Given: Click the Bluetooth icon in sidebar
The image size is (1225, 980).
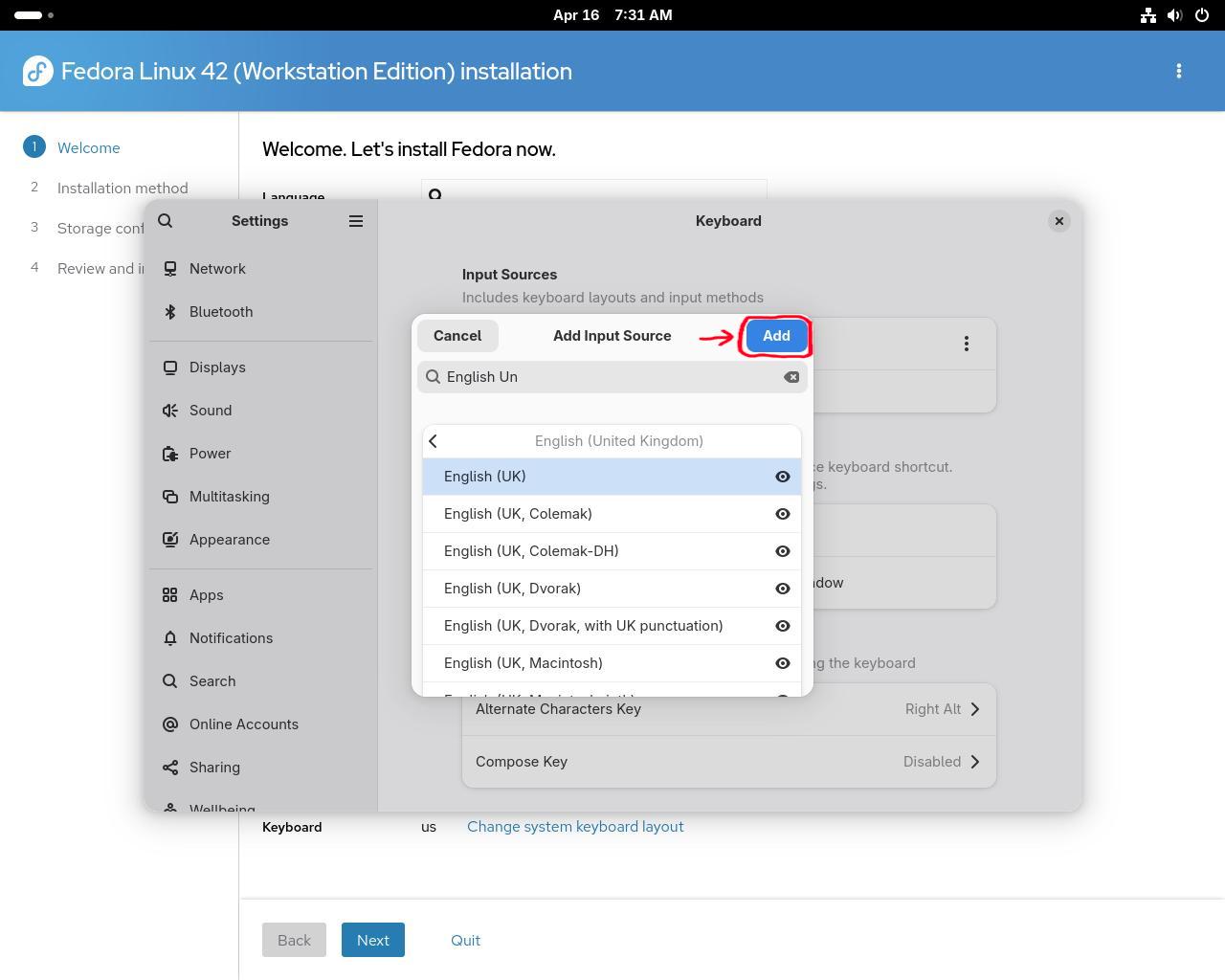Looking at the screenshot, I should (x=170, y=312).
